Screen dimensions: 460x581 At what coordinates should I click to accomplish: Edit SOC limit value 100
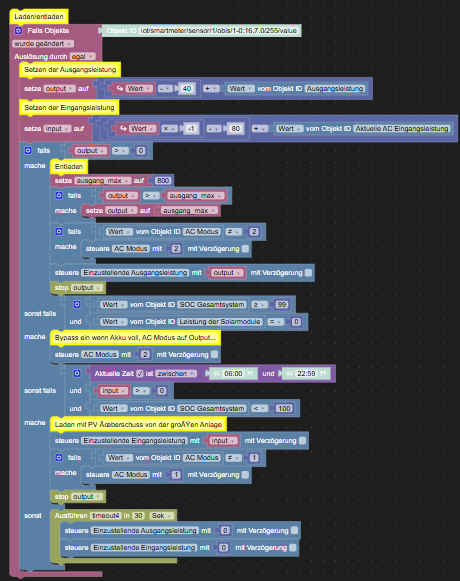[284, 408]
